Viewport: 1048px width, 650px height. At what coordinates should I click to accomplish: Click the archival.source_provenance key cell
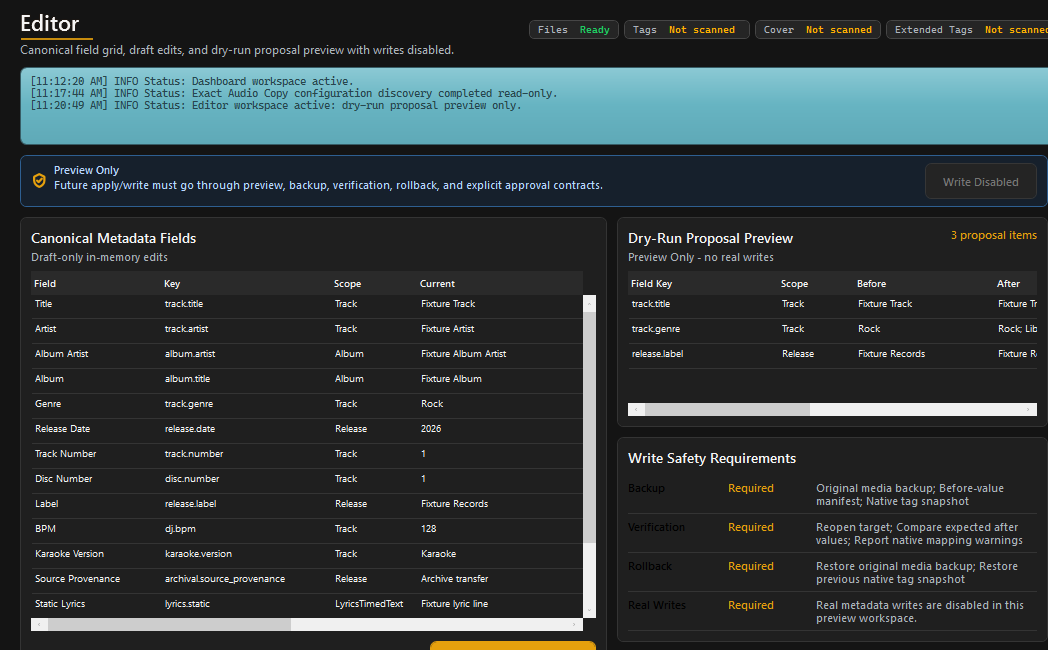(x=225, y=579)
